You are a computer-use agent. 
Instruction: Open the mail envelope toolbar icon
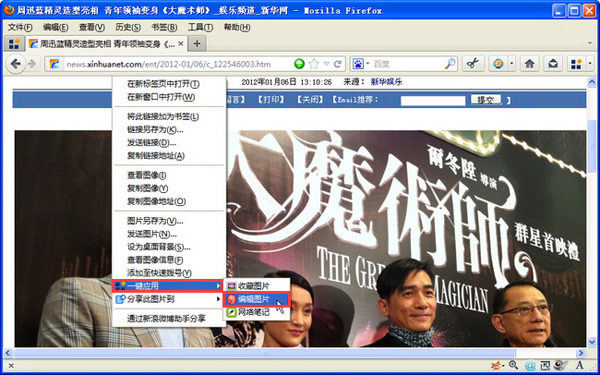pyautogui.click(x=553, y=64)
